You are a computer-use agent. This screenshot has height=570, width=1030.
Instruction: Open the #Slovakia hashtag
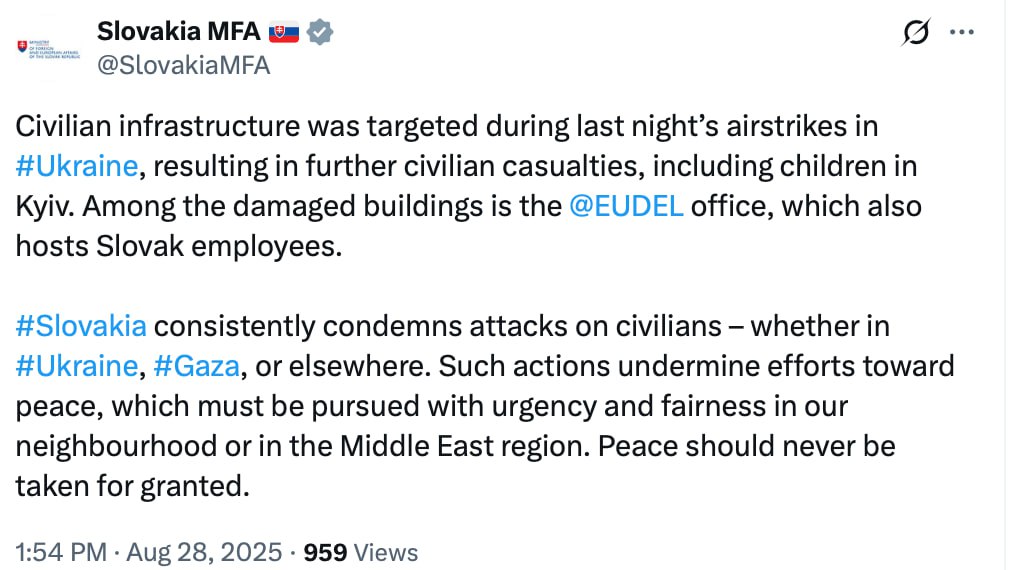pos(81,326)
